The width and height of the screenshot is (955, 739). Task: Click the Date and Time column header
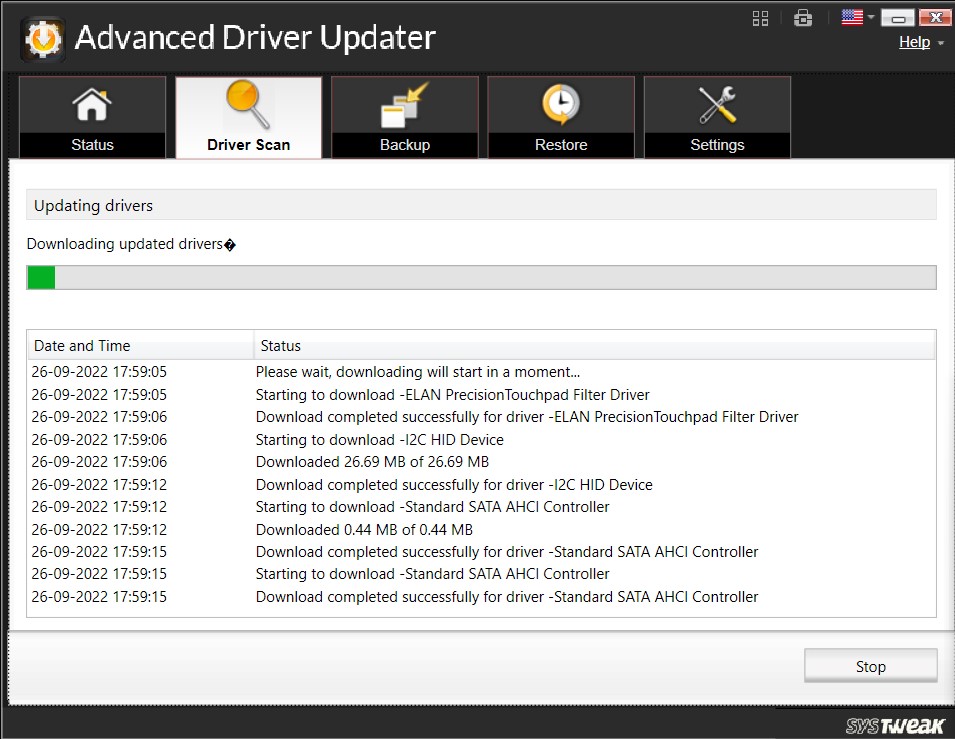click(82, 345)
